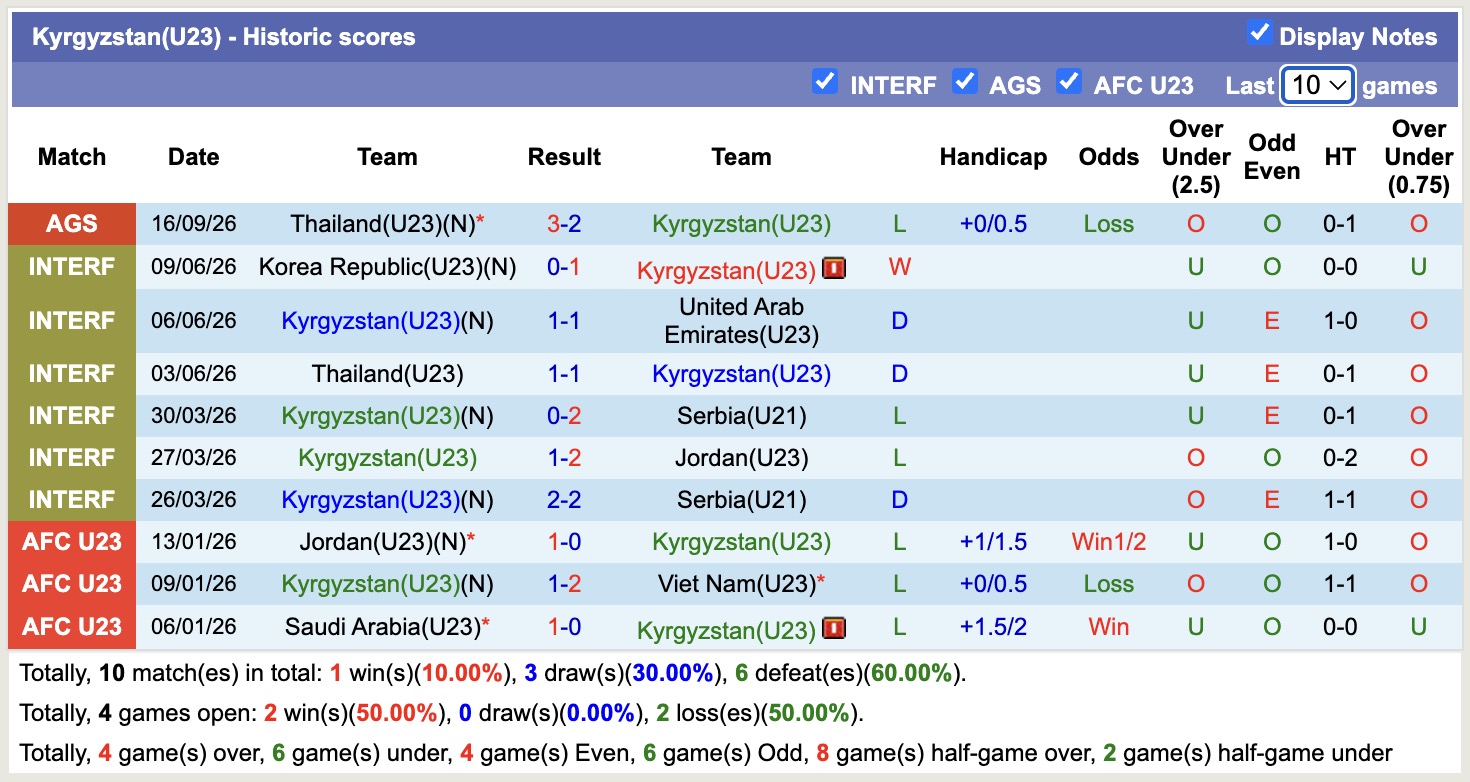The height and width of the screenshot is (782, 1470).
Task: Click the Handicap column header
Action: click(993, 157)
